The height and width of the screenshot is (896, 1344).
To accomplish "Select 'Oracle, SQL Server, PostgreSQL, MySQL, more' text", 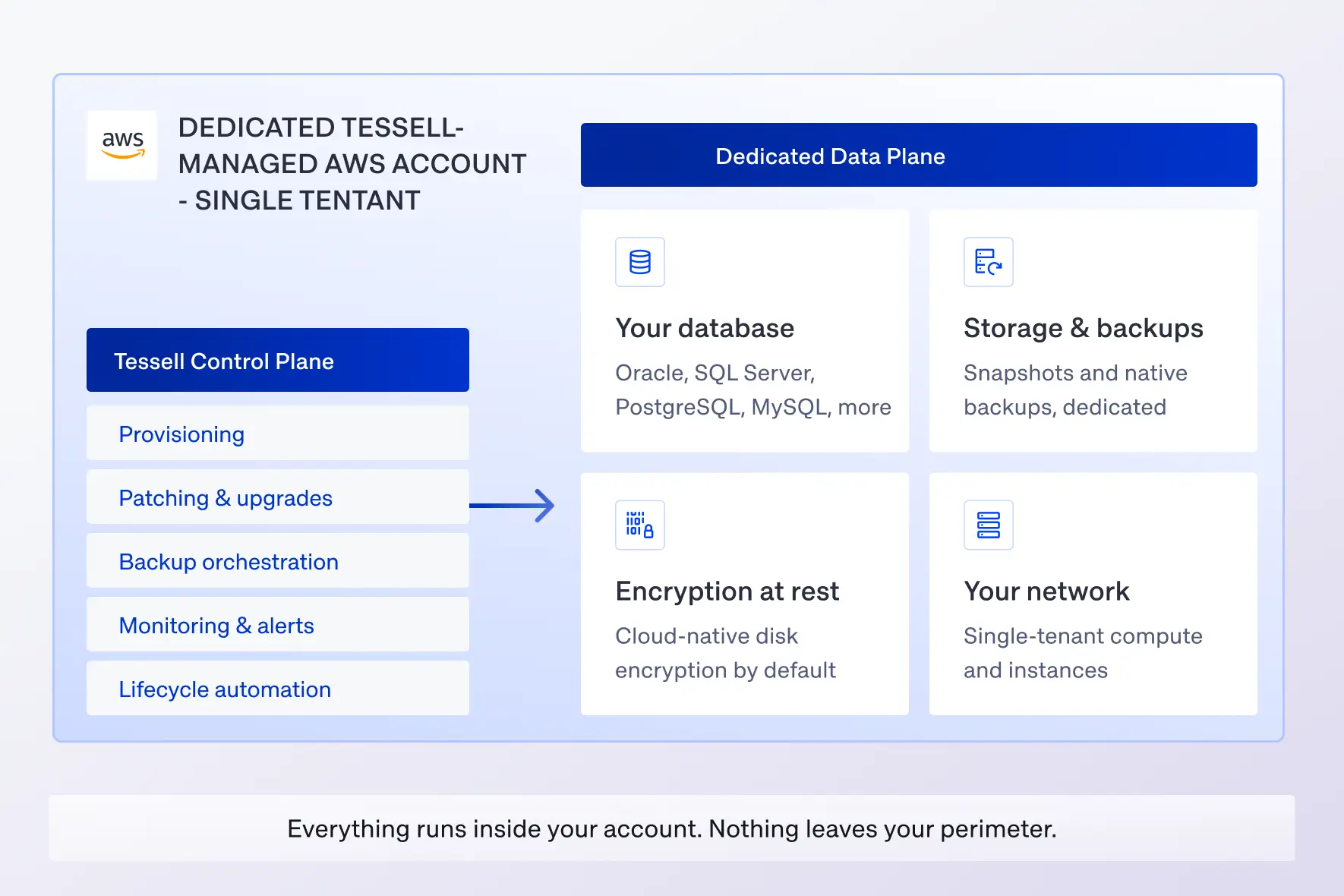I will pos(753,390).
